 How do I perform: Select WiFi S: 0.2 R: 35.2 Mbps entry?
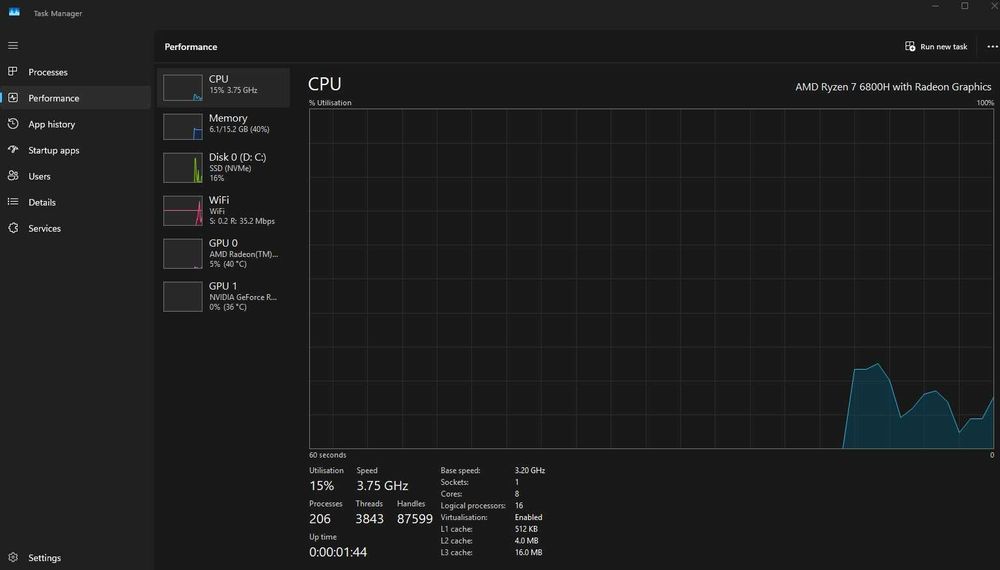click(223, 210)
